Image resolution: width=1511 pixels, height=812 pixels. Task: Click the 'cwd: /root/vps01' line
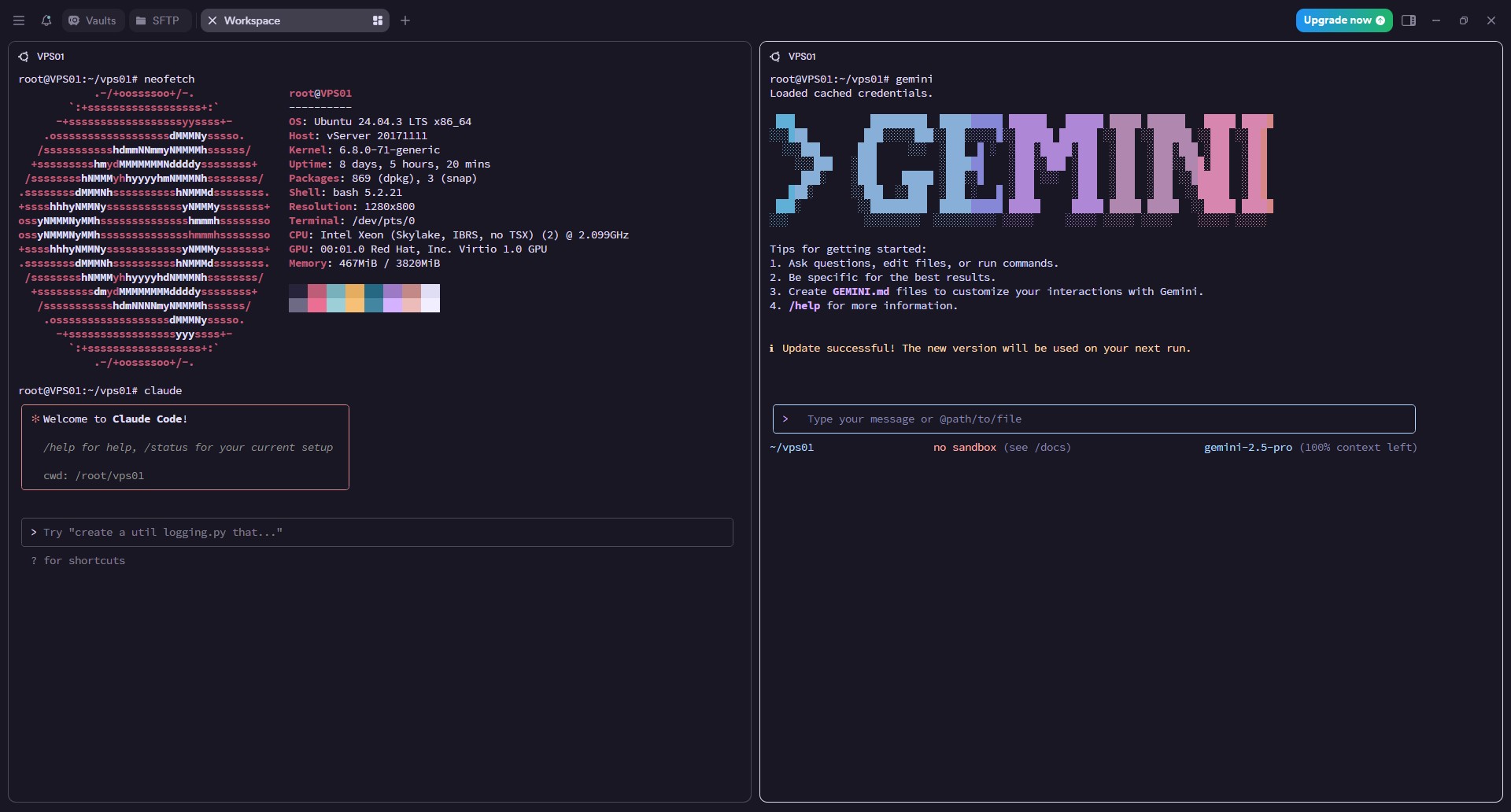tap(94, 475)
